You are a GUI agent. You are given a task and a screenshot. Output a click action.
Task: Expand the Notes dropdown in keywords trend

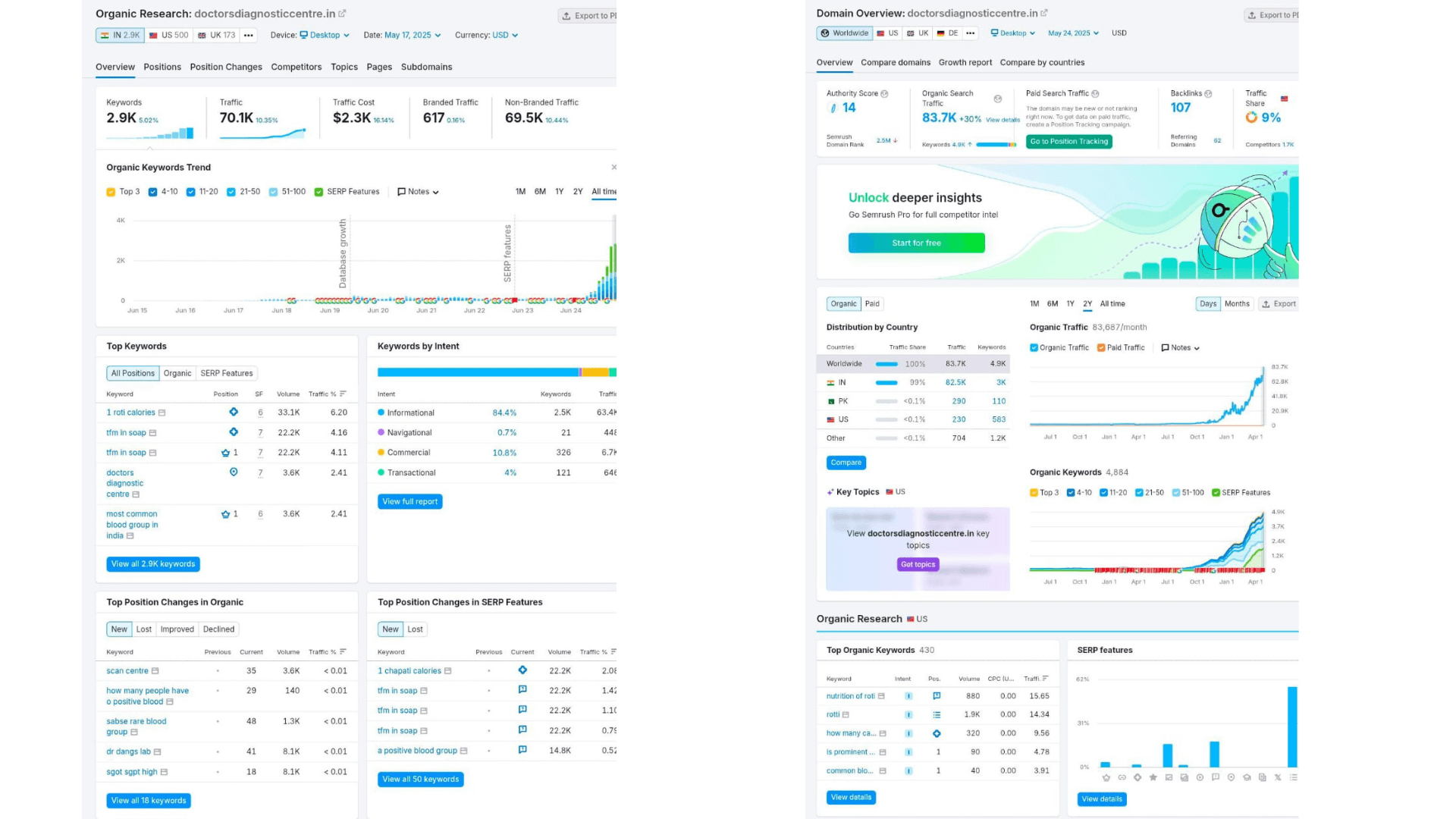[x=418, y=192]
